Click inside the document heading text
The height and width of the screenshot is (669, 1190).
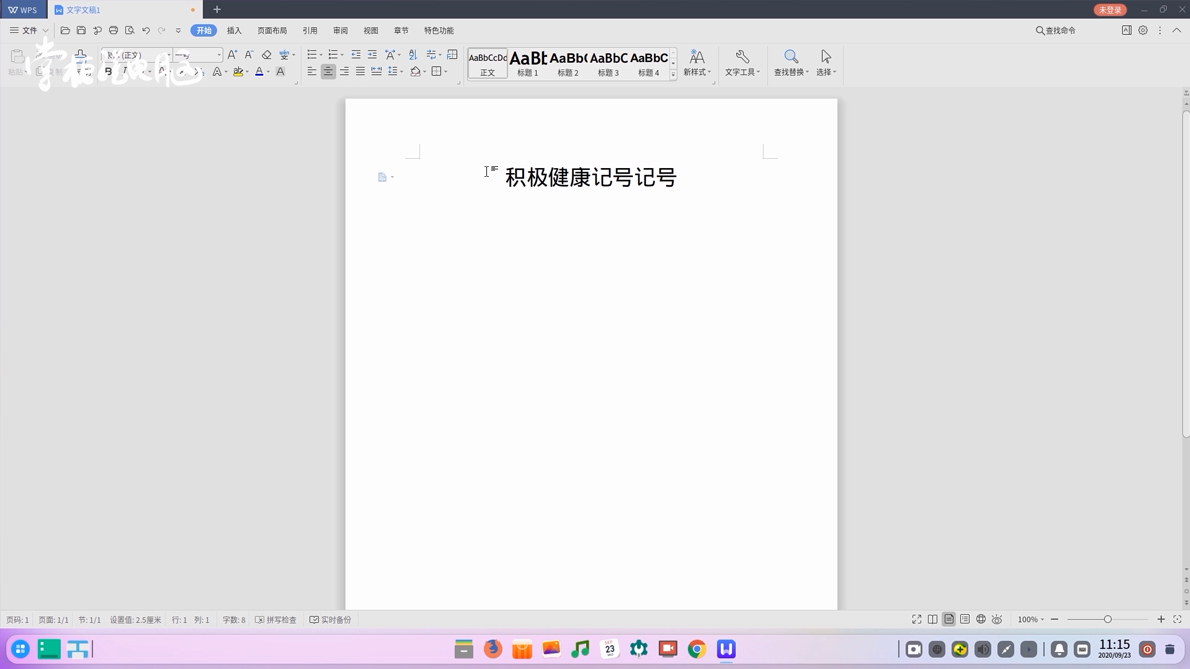[590, 177]
